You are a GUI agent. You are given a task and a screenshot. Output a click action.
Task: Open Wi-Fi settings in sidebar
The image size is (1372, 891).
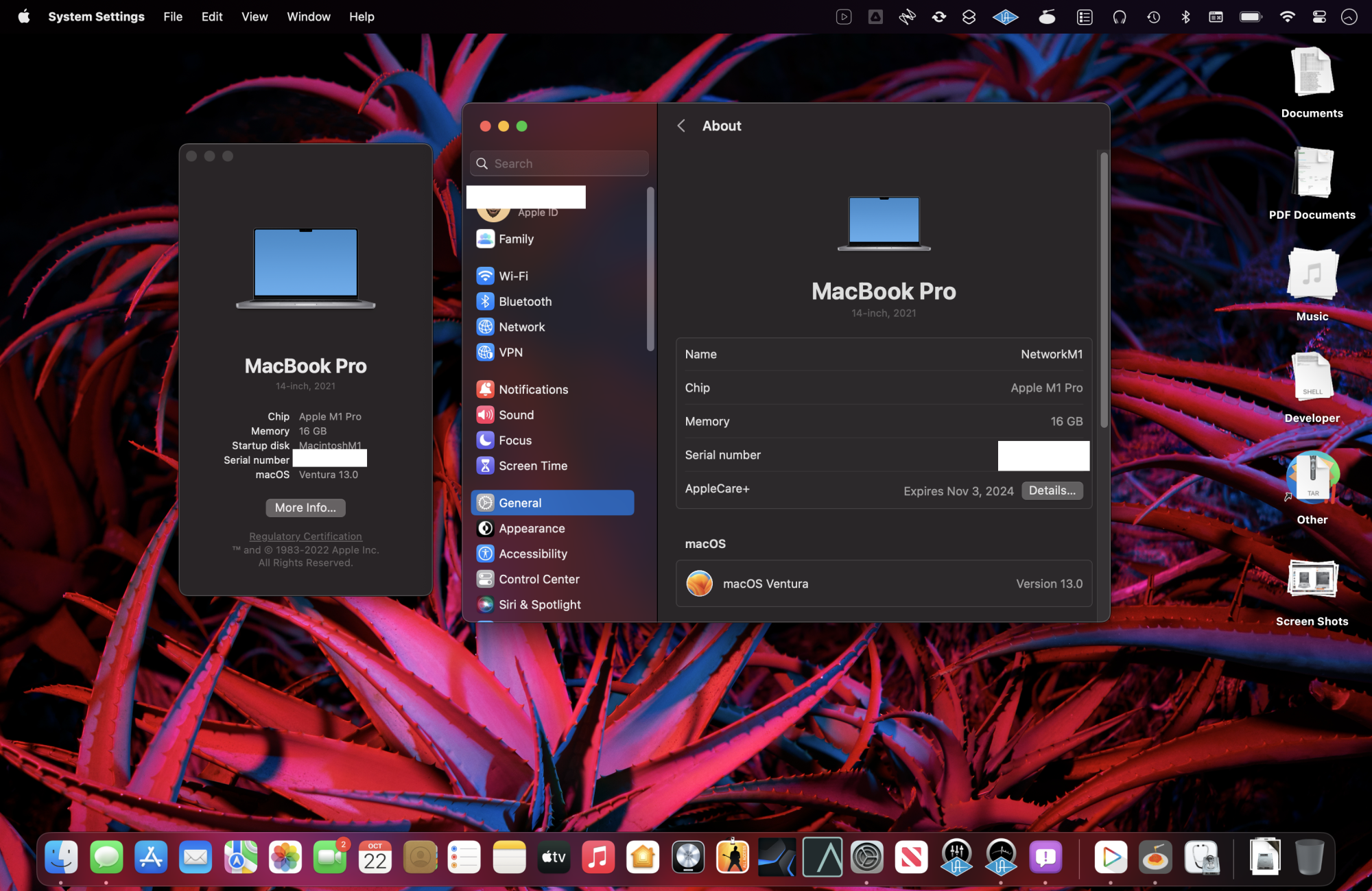point(513,276)
